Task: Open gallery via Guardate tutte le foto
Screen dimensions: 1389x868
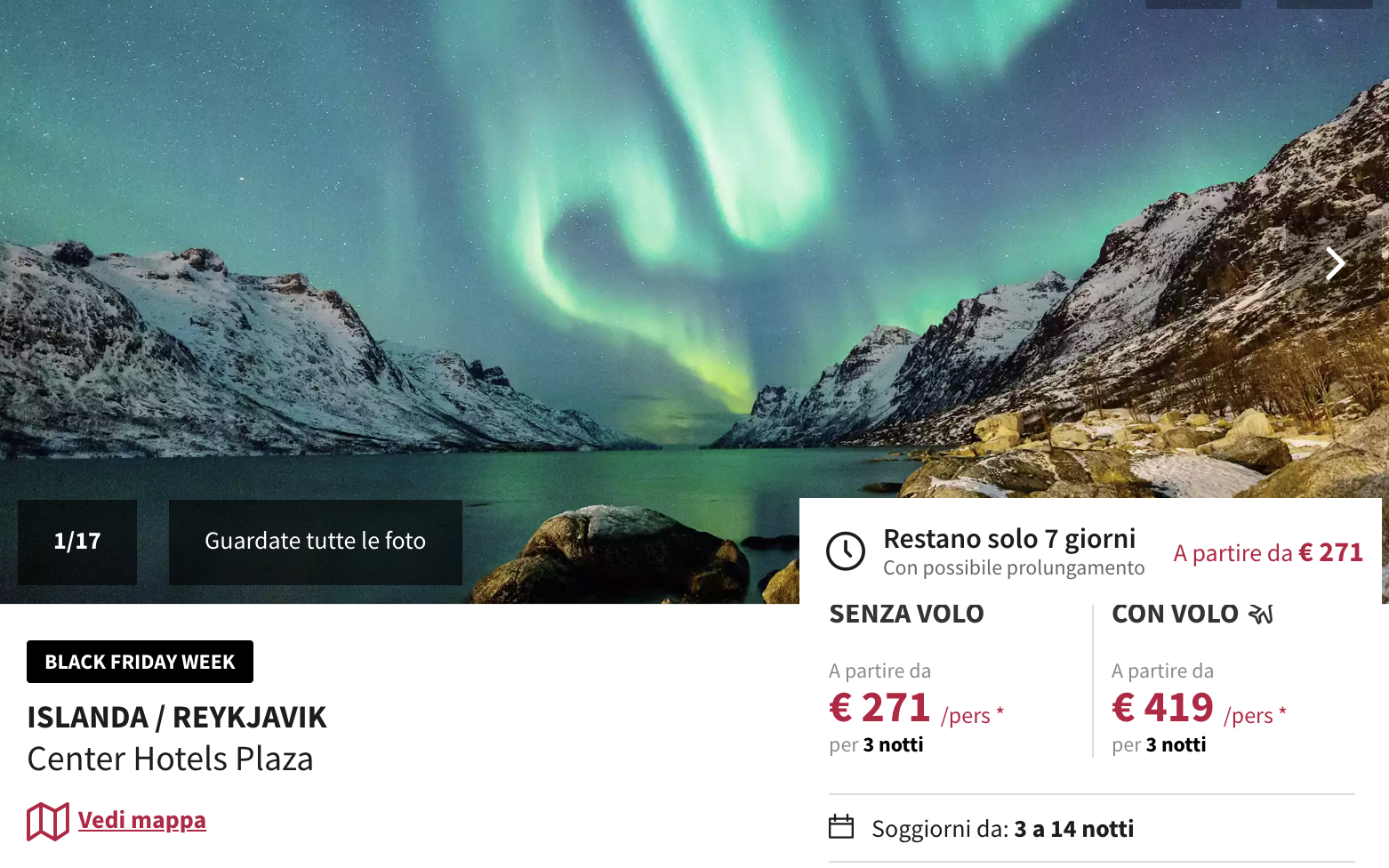Action: [316, 542]
